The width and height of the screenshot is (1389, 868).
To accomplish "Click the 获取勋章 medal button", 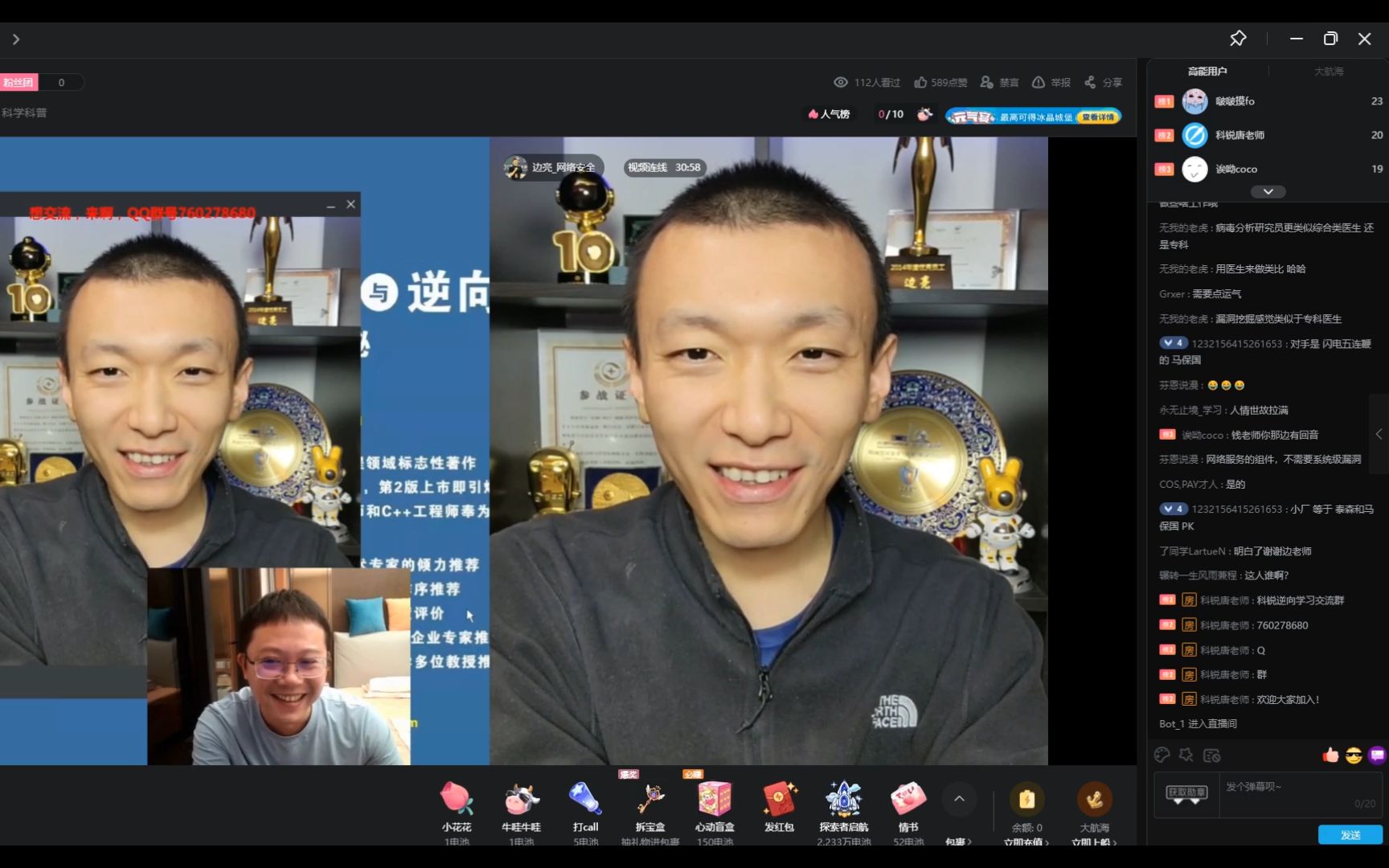I will [1186, 794].
